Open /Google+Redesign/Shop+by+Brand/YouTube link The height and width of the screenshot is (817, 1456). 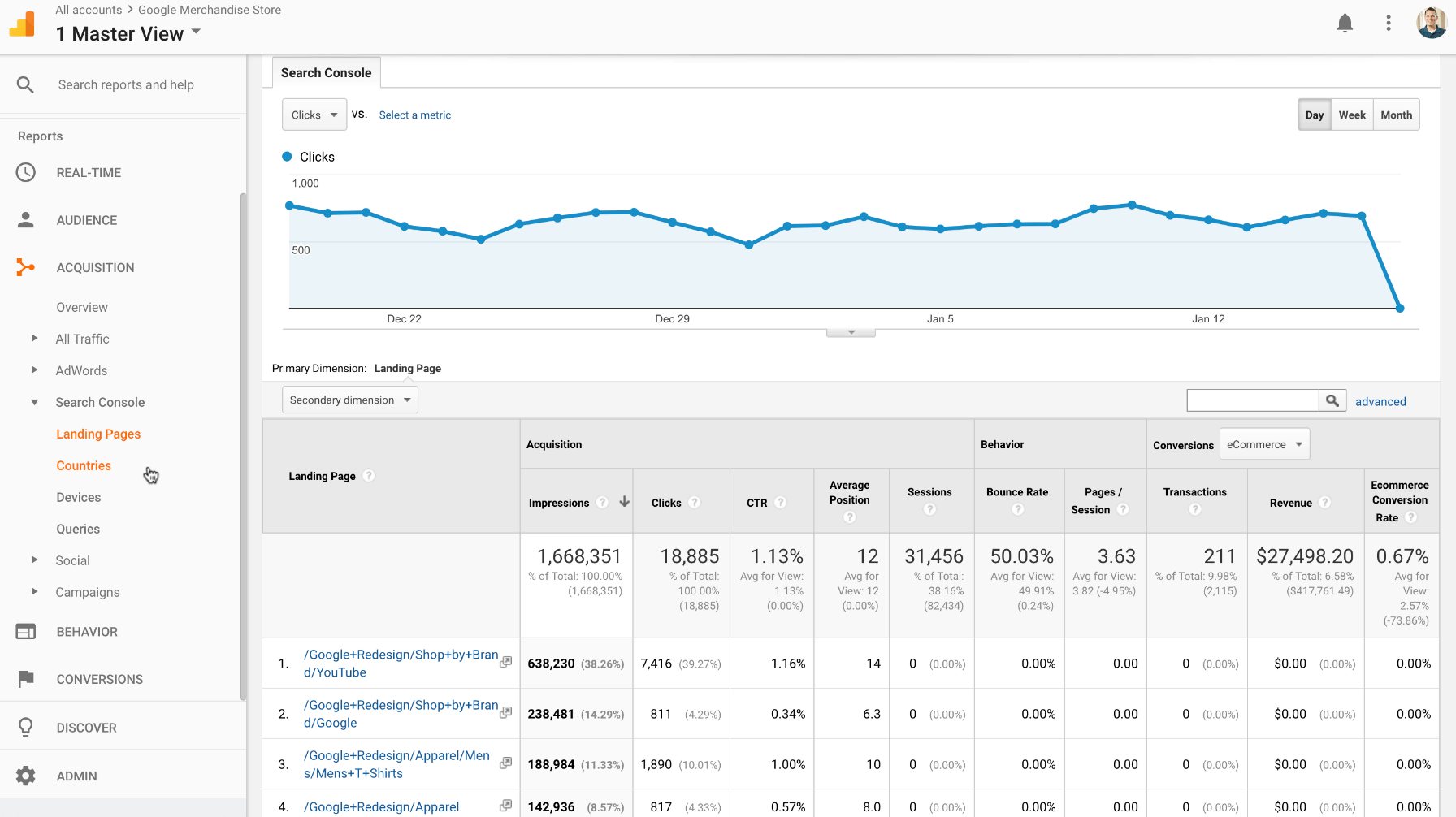pos(401,664)
